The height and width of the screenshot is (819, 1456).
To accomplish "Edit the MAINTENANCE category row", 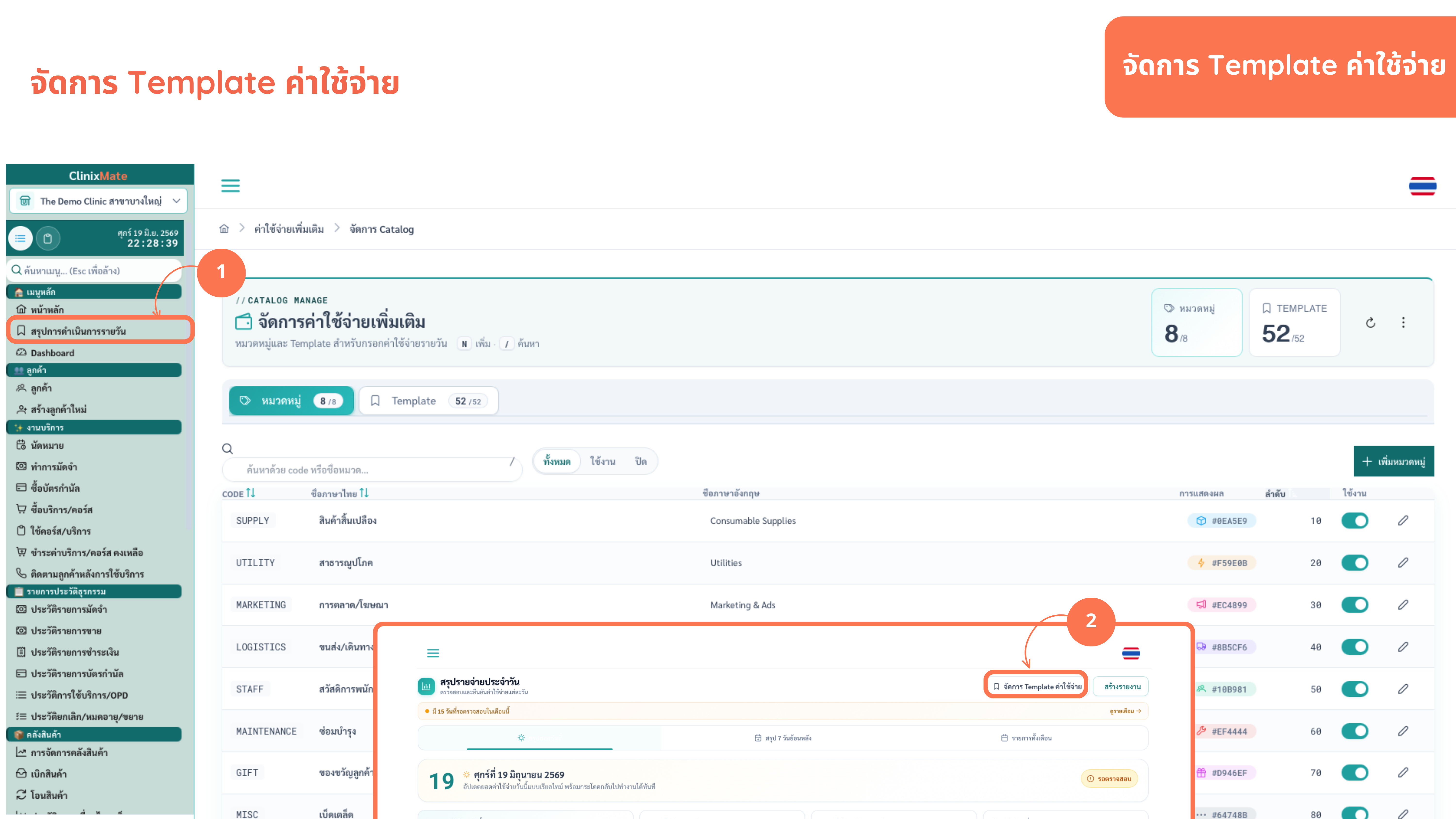I will click(1403, 731).
